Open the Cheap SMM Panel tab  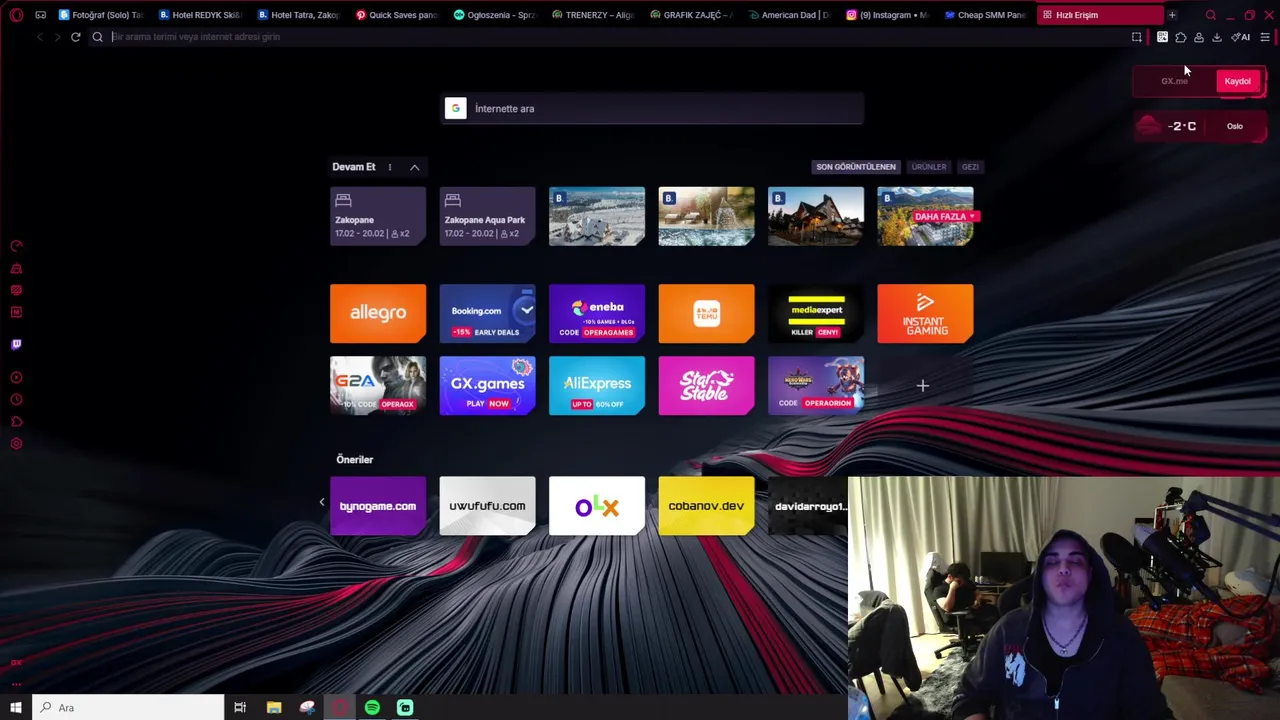tap(985, 15)
